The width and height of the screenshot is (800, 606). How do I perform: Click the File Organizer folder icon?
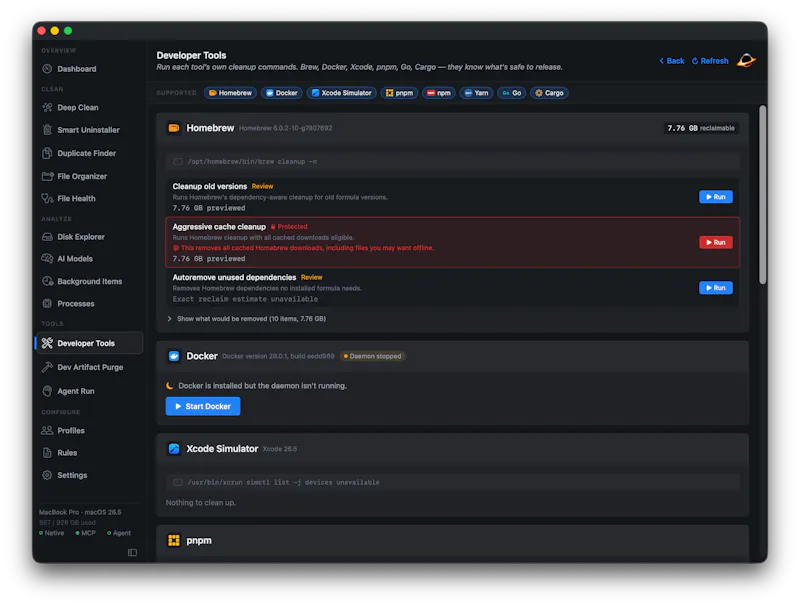(47, 176)
